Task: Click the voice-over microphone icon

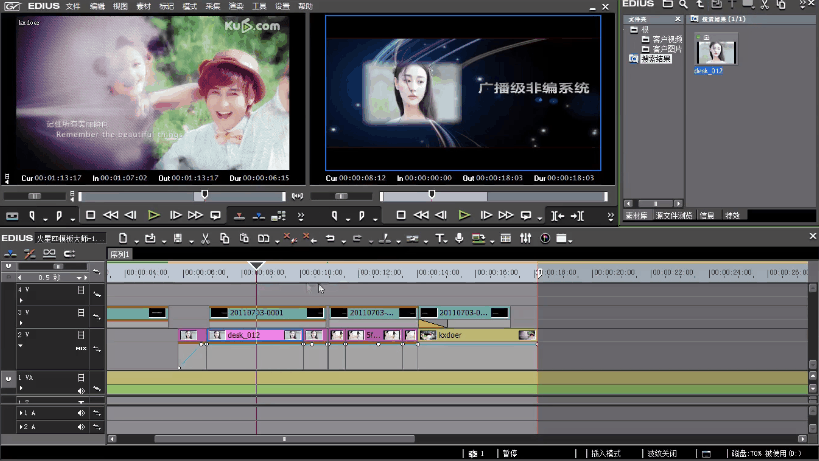Action: point(459,238)
